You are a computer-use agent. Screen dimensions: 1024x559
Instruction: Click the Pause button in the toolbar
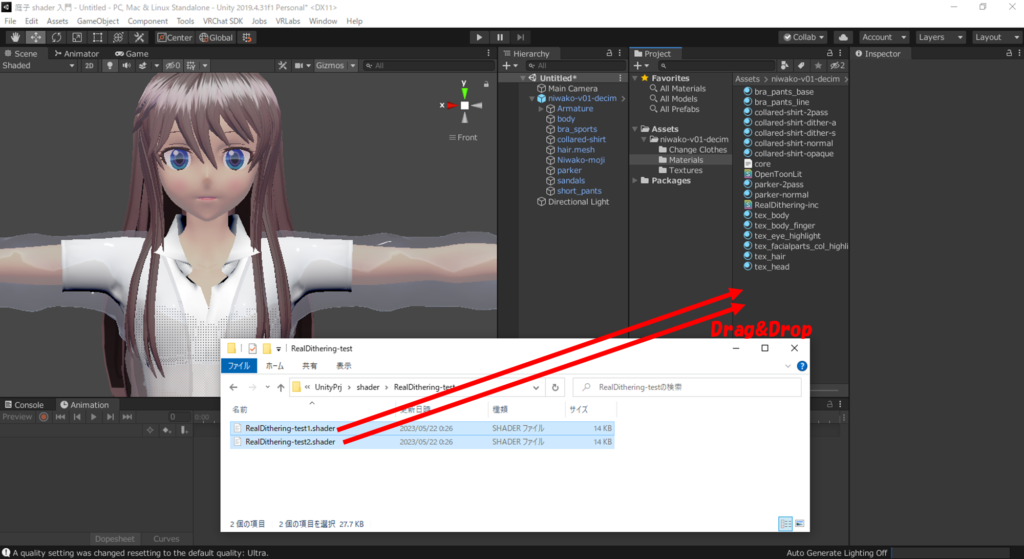(500, 37)
